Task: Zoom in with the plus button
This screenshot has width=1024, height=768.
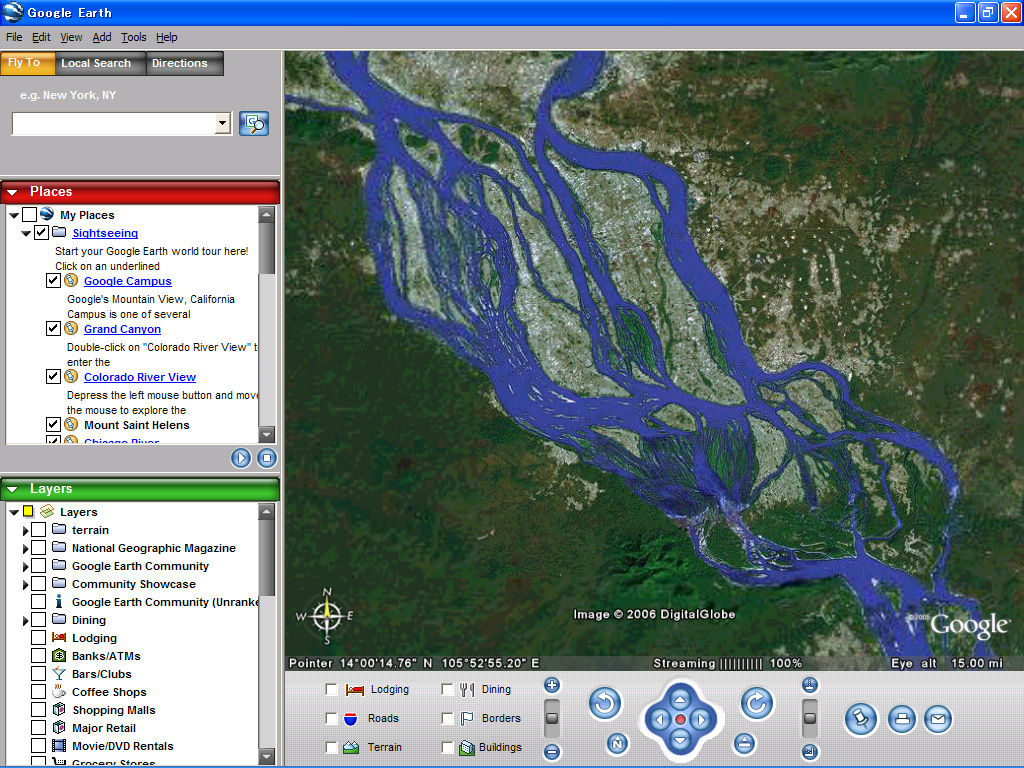Action: pyautogui.click(x=552, y=685)
